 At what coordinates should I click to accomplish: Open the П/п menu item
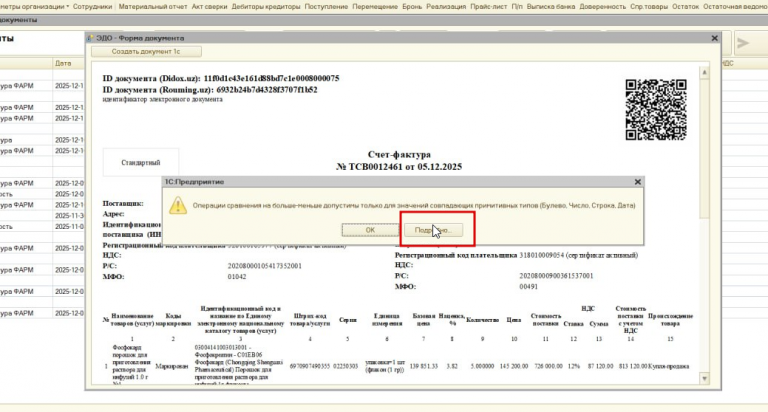[x=517, y=6]
